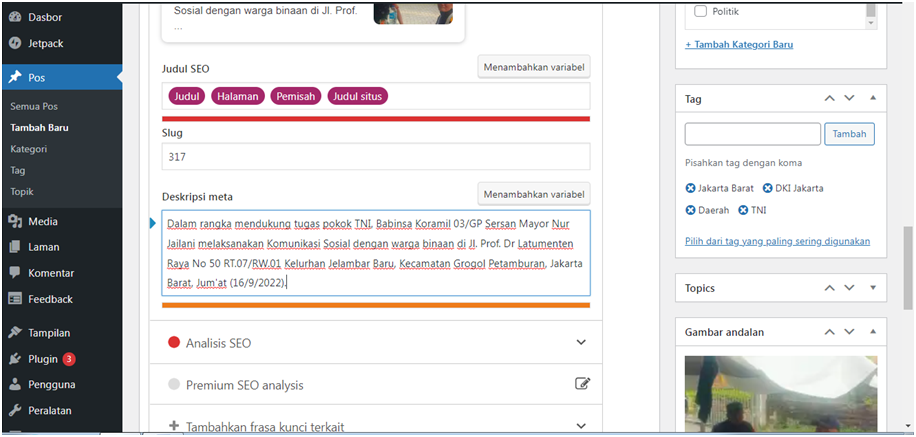Image resolution: width=916 pixels, height=437 pixels.
Task: Click the Jetpack icon in sidebar
Action: 15,43
